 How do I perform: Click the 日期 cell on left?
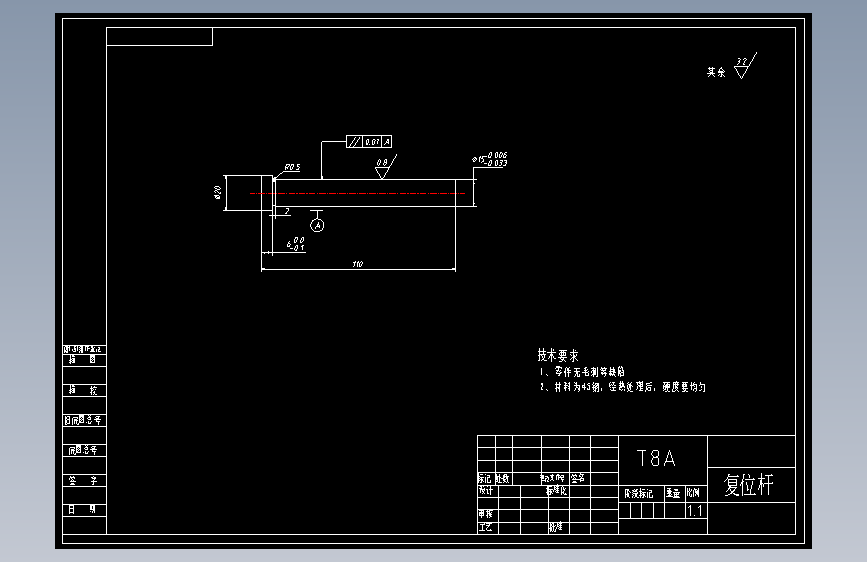[x=84, y=510]
